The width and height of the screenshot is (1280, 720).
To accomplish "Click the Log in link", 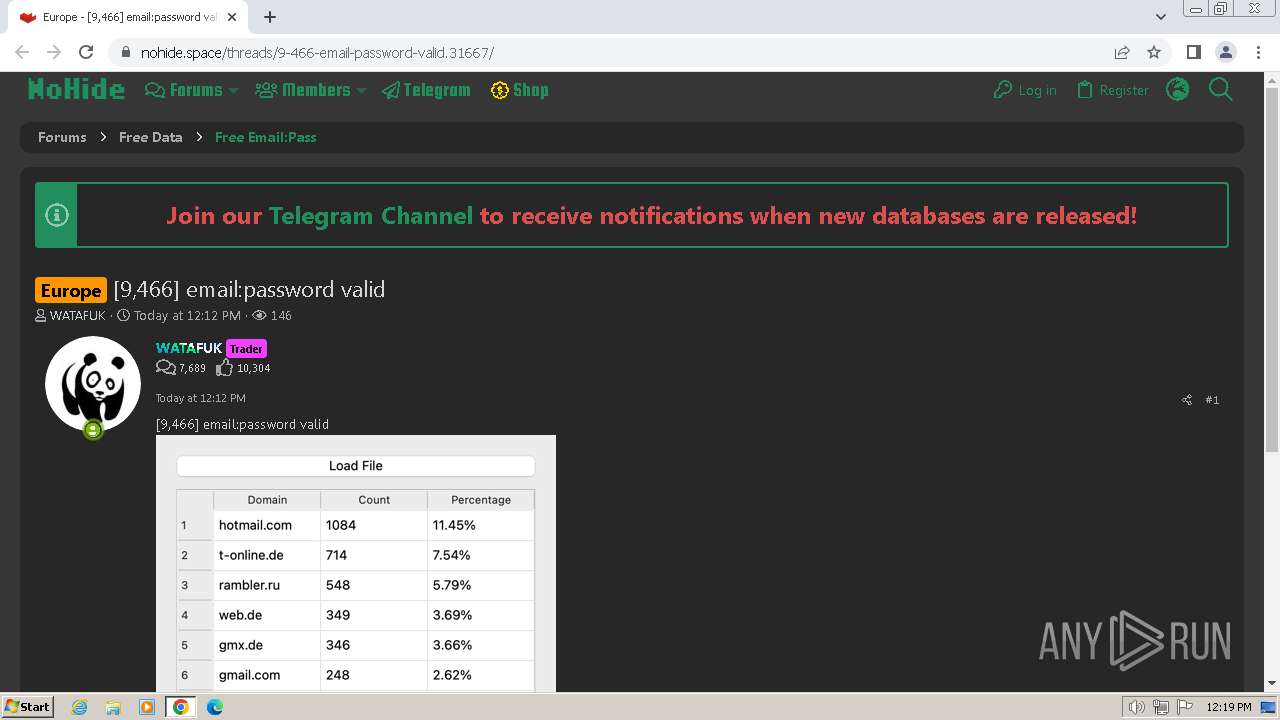I will click(1025, 90).
